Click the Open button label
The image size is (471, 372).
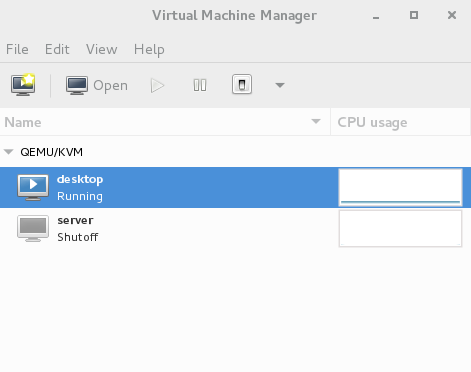point(111,86)
